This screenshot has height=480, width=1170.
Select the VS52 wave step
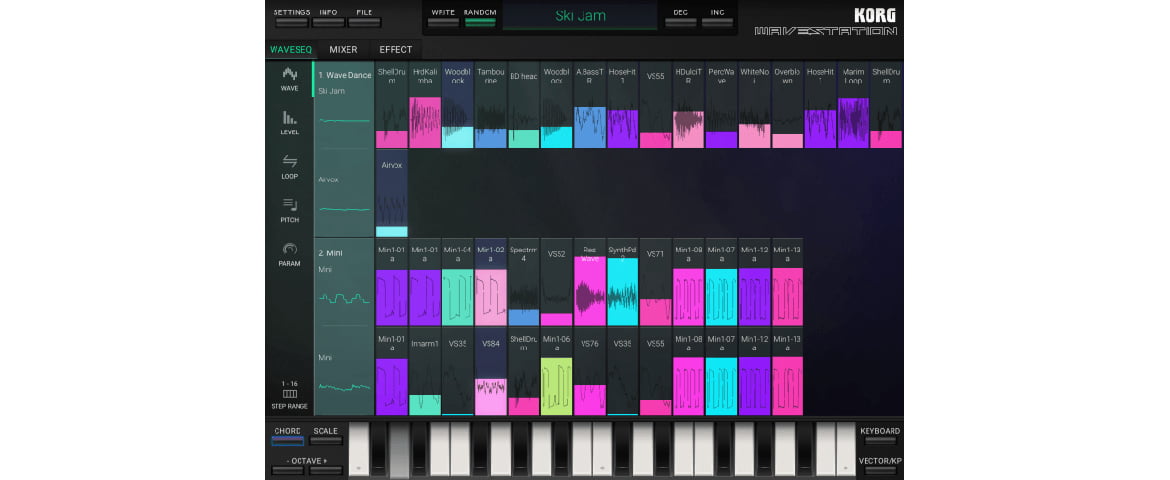pos(557,282)
